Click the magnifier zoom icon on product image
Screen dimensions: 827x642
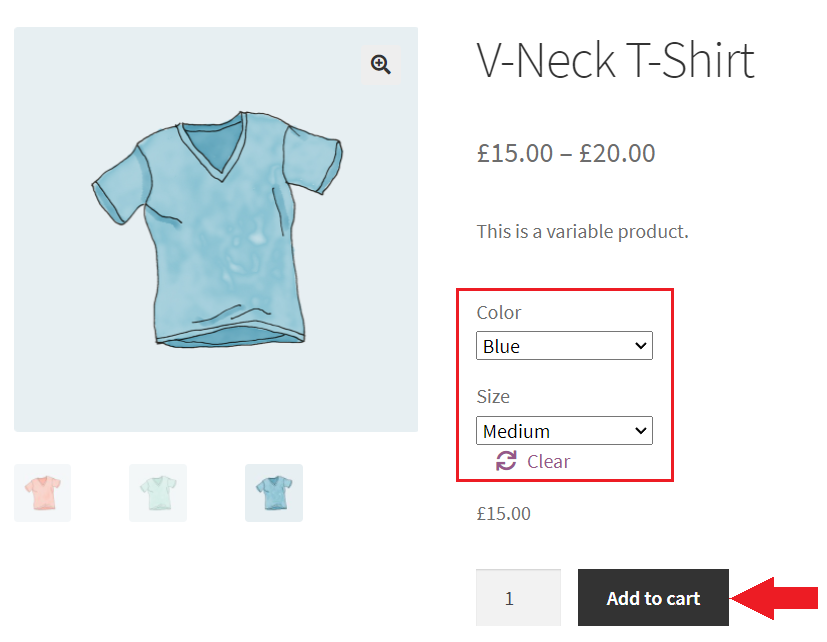click(x=380, y=65)
